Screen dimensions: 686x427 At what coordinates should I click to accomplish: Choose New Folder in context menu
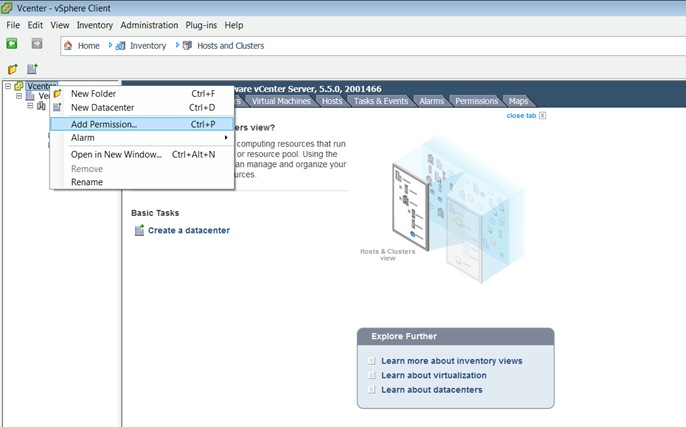[x=142, y=94]
